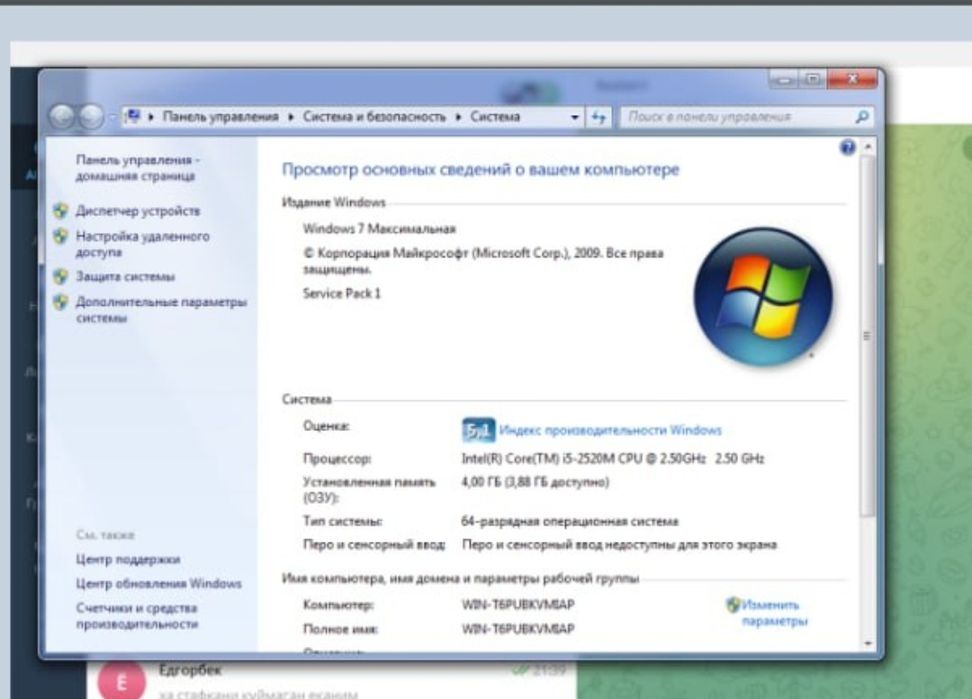972x699 pixels.
Task: Click Полное имя value WIN-T6PUBKVM8AP
Action: pos(518,628)
